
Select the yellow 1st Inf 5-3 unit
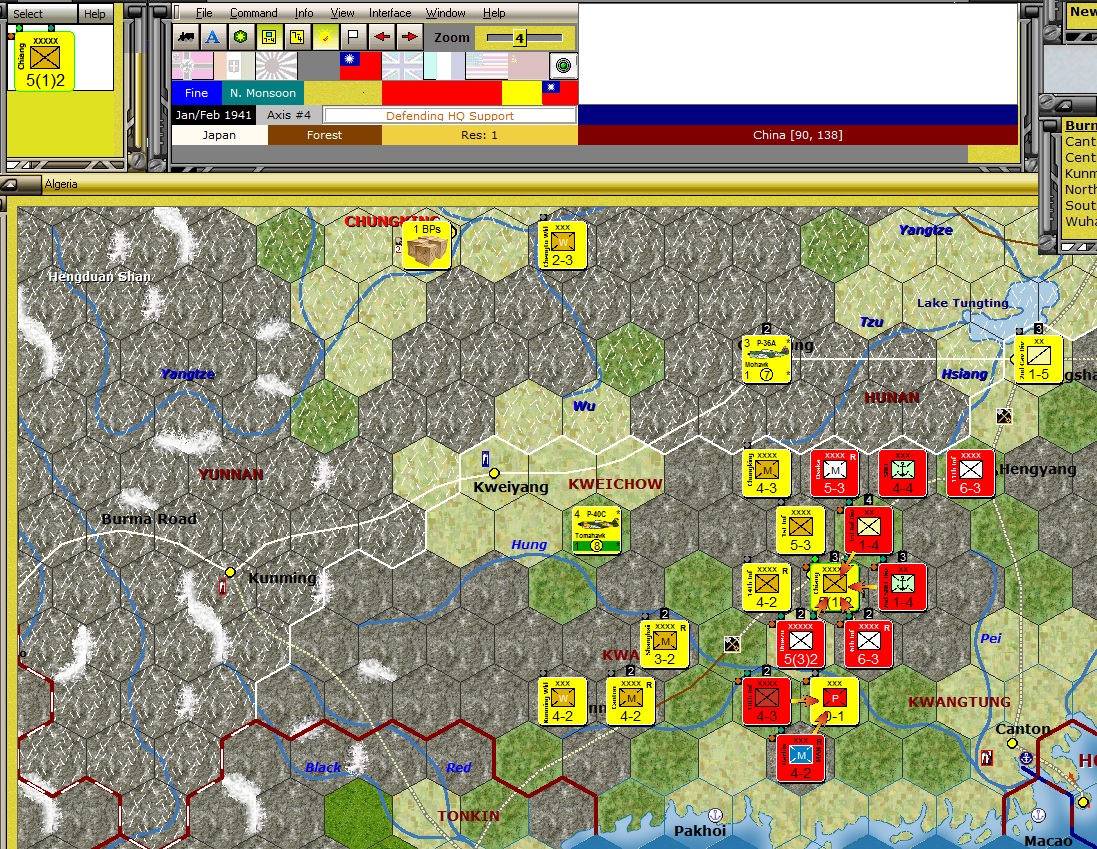(x=800, y=531)
